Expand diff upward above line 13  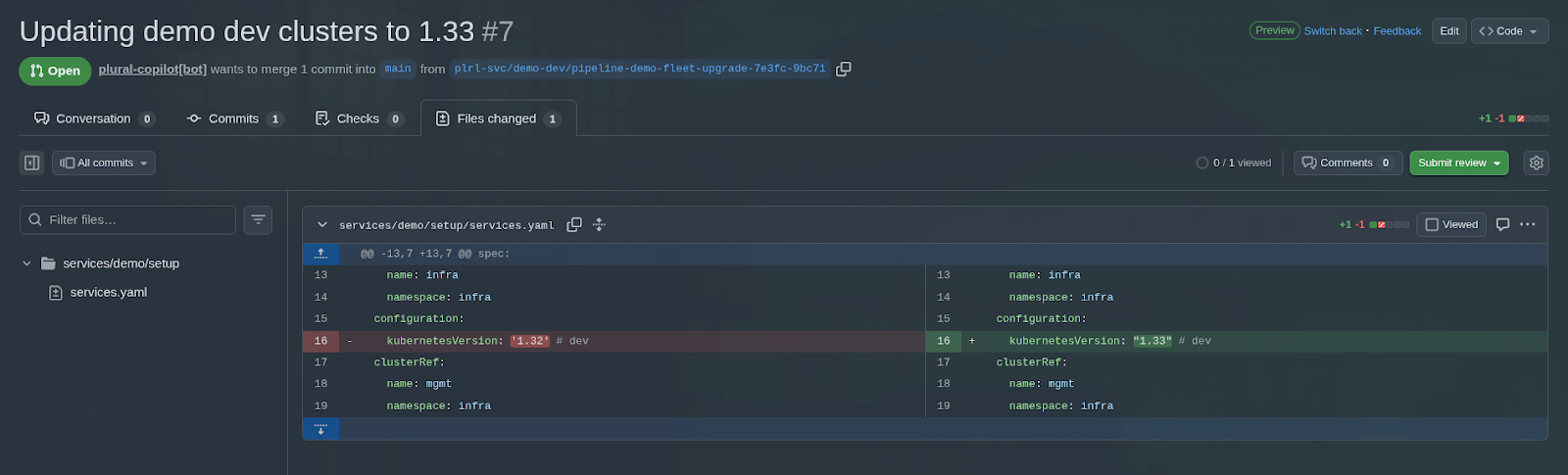320,254
